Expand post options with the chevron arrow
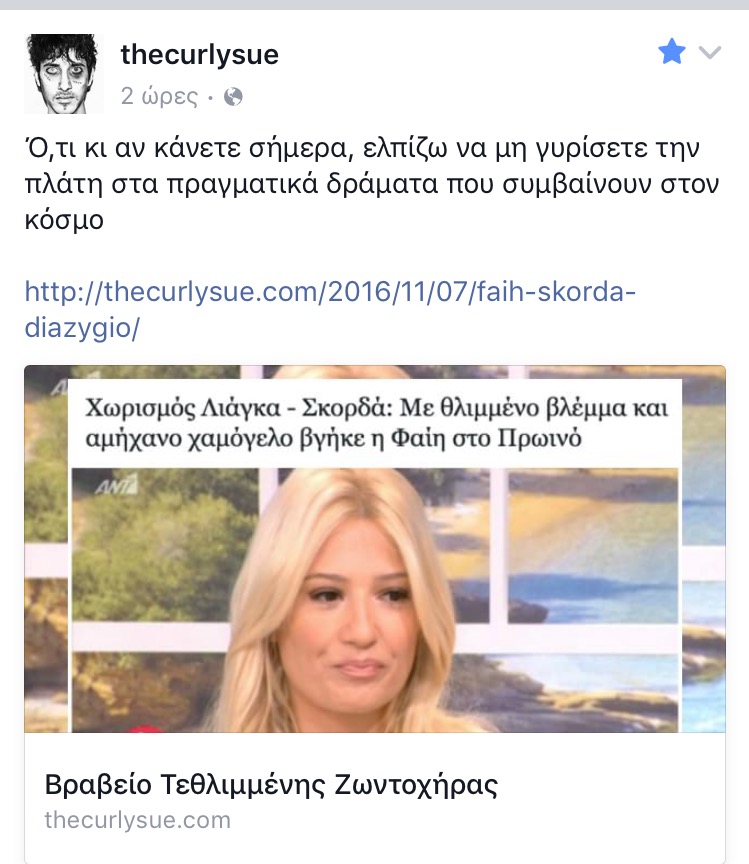The height and width of the screenshot is (864, 749). [710, 52]
